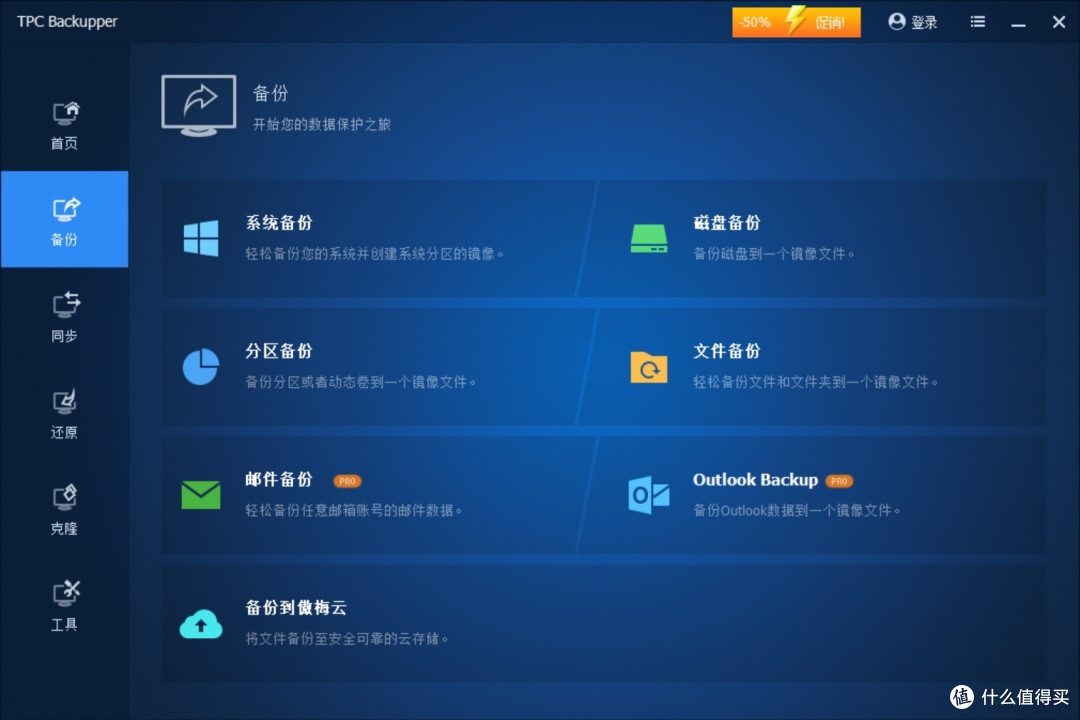Select 分区备份 title text

click(279, 351)
